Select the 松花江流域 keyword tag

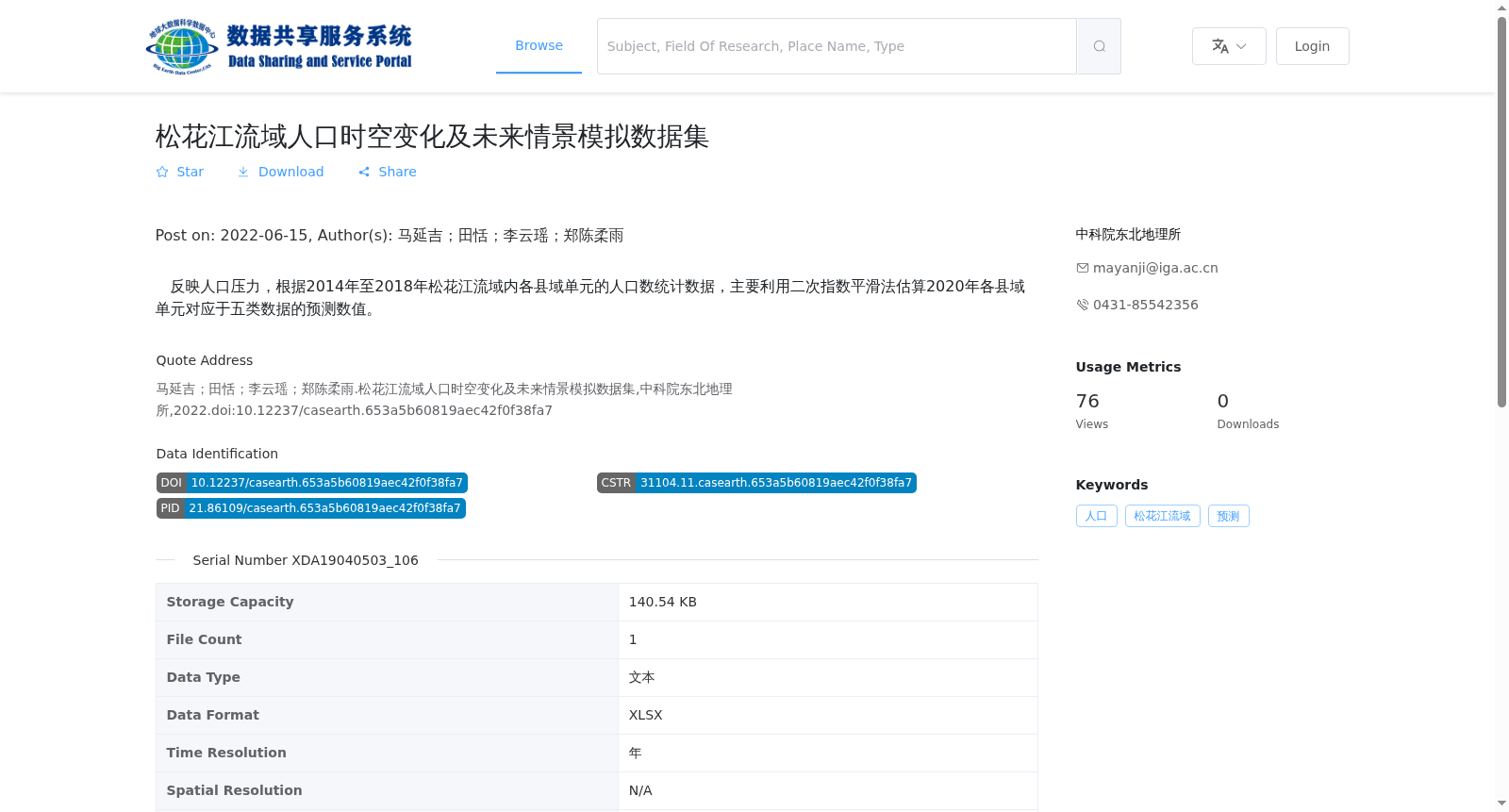tap(1163, 516)
